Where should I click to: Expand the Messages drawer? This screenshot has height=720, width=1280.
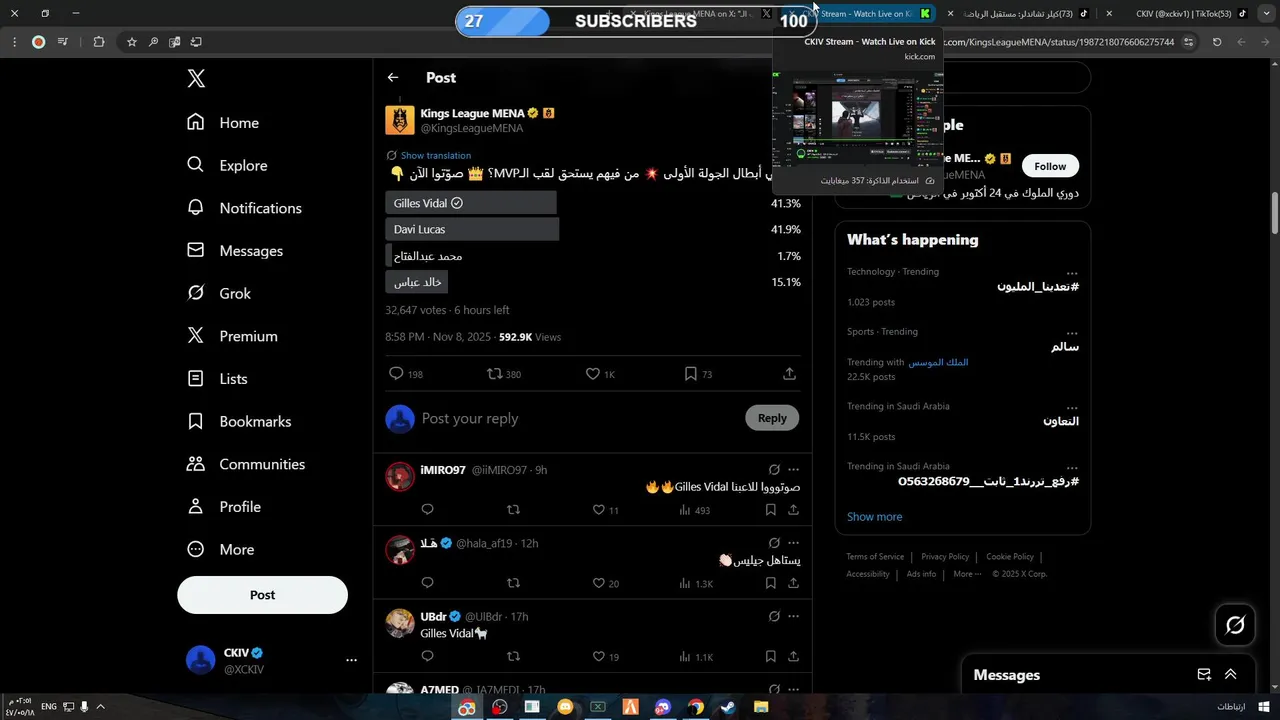pos(1230,675)
